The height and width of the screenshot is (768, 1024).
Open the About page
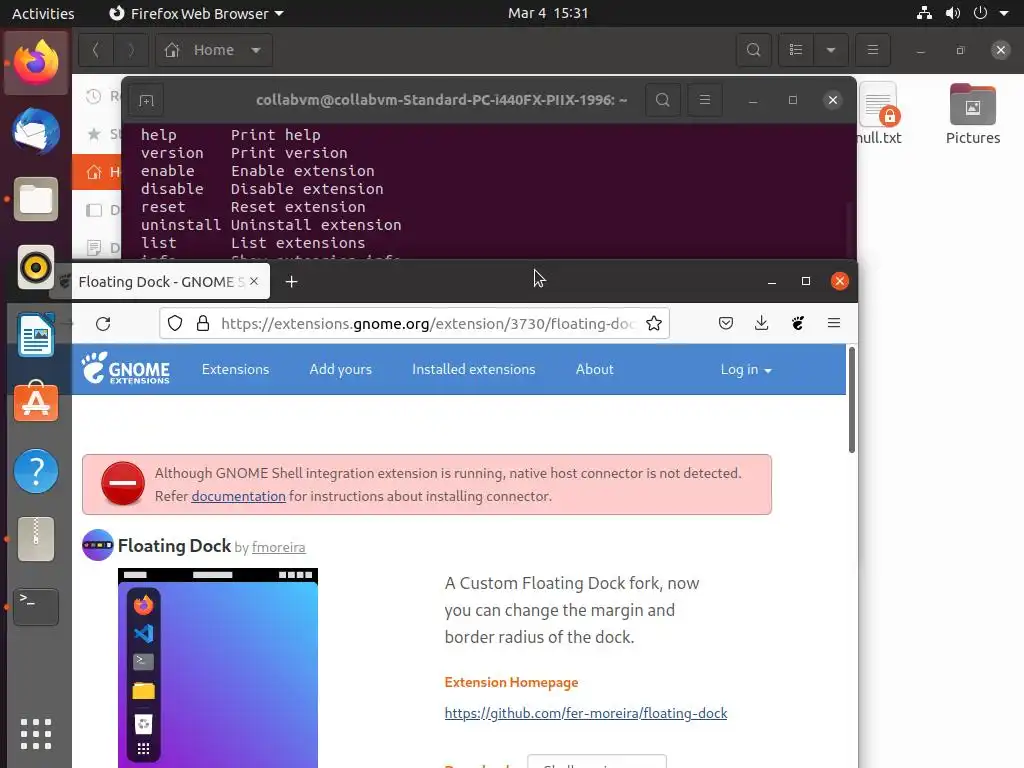[x=594, y=370]
